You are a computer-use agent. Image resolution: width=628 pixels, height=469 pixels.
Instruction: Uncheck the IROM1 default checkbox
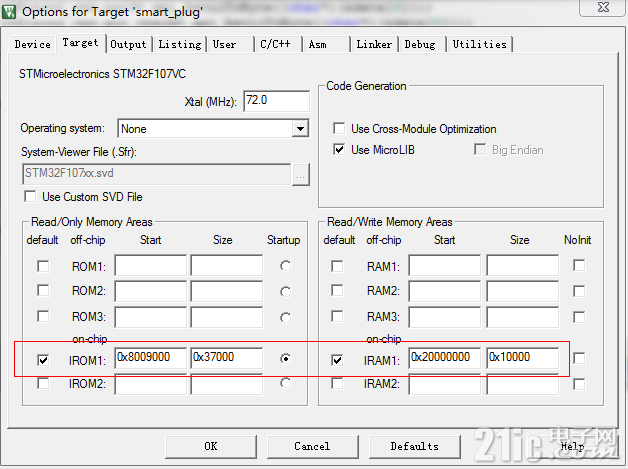(x=43, y=360)
